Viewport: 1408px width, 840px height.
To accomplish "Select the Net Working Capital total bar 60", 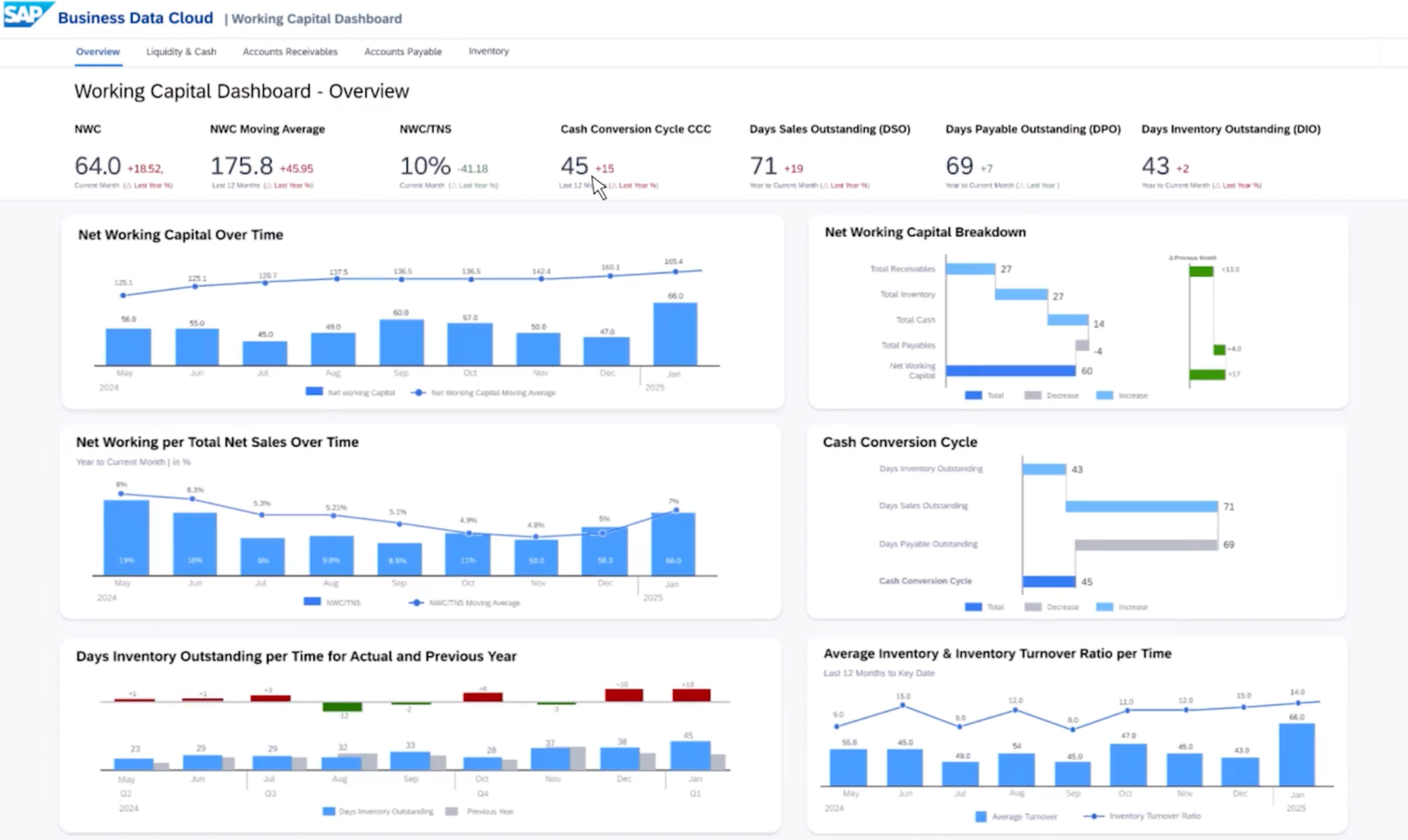I will tap(1010, 371).
